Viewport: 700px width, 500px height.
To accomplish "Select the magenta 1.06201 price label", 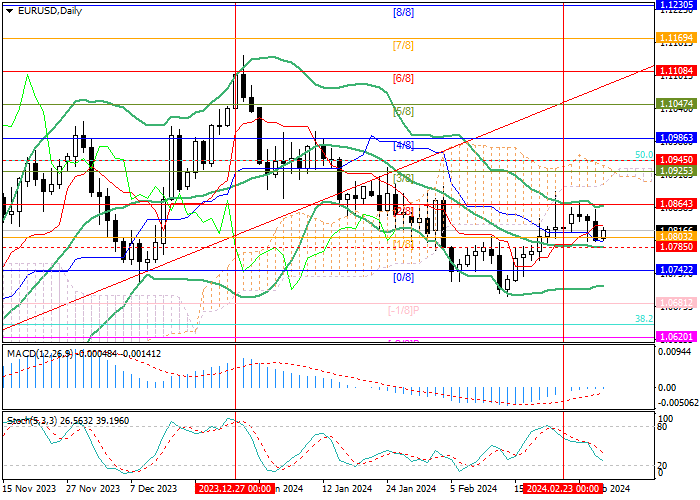I will 676,336.
